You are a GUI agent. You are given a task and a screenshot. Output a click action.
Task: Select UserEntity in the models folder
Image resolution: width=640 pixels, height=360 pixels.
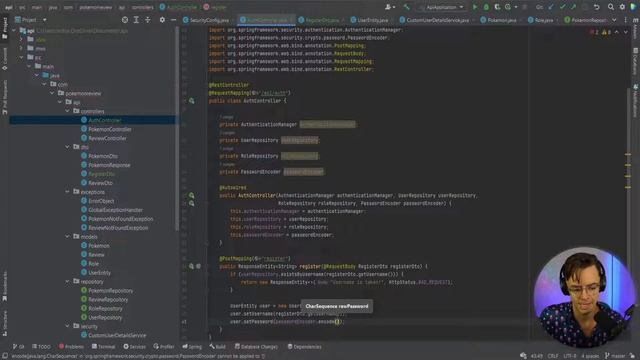pyautogui.click(x=99, y=273)
